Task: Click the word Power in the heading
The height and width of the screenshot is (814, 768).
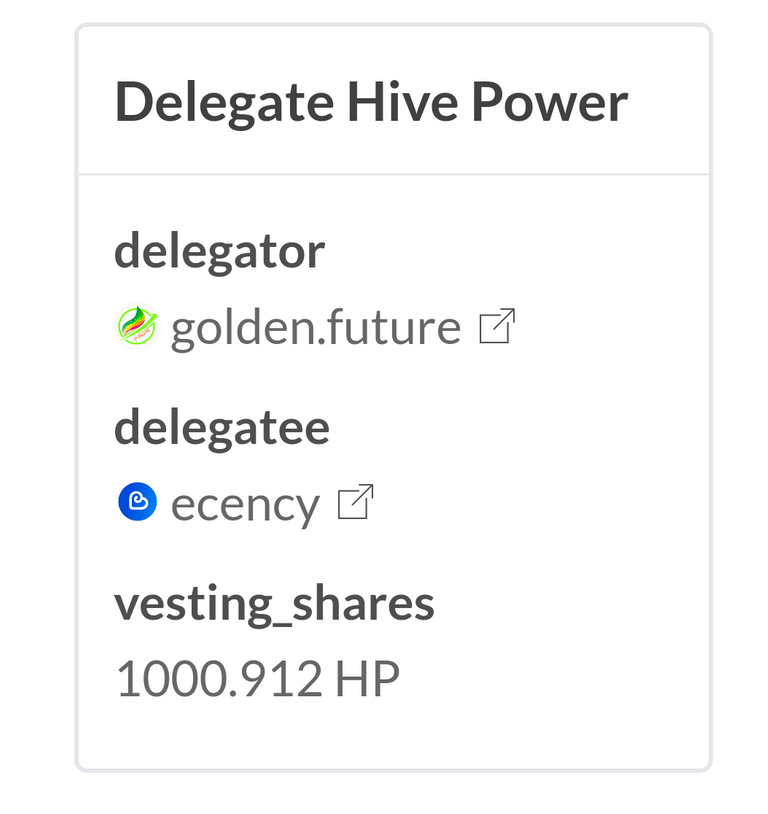Action: [550, 101]
